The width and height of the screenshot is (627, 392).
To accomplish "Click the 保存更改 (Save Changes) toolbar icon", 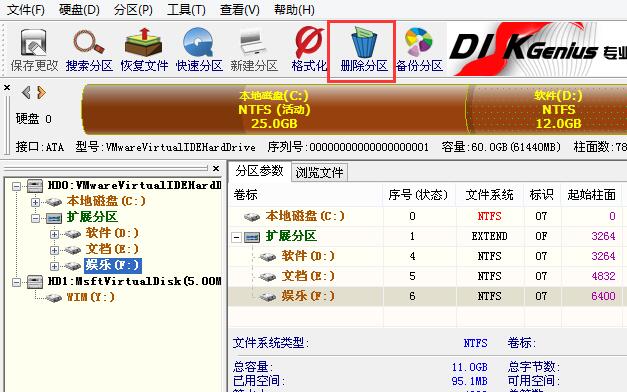I will 34,42.
